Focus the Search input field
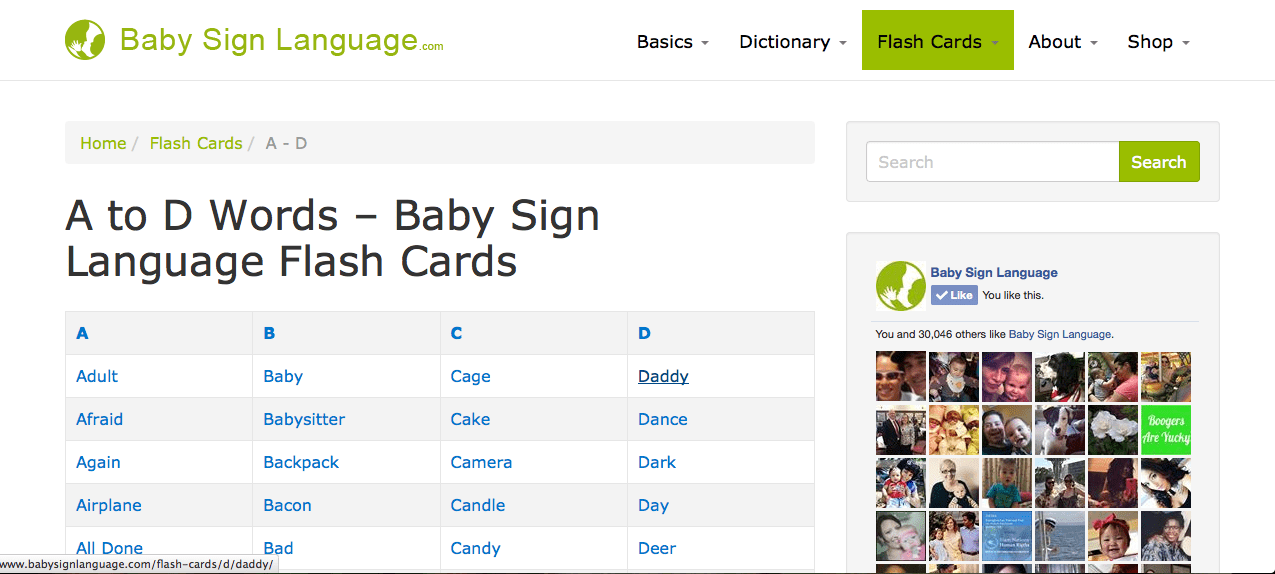The height and width of the screenshot is (574, 1275). click(993, 162)
